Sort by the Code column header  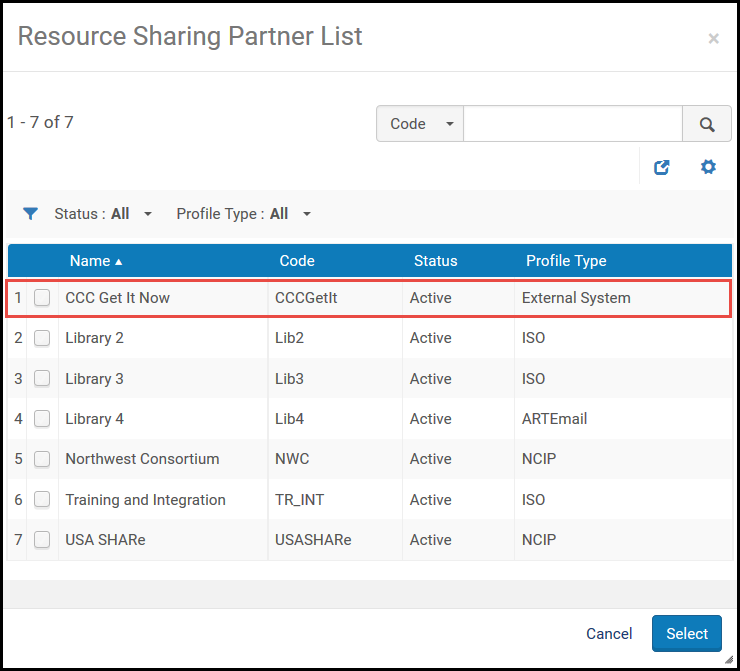pos(297,260)
